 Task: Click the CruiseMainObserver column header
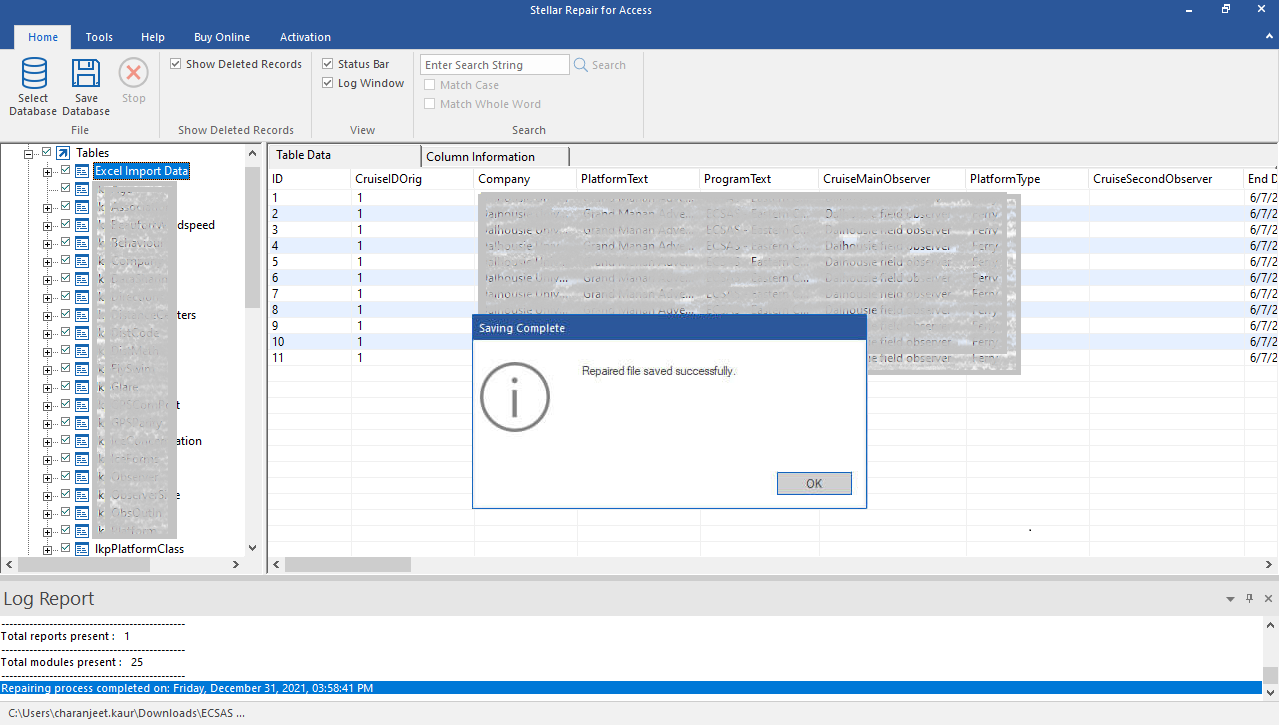pyautogui.click(x=892, y=179)
